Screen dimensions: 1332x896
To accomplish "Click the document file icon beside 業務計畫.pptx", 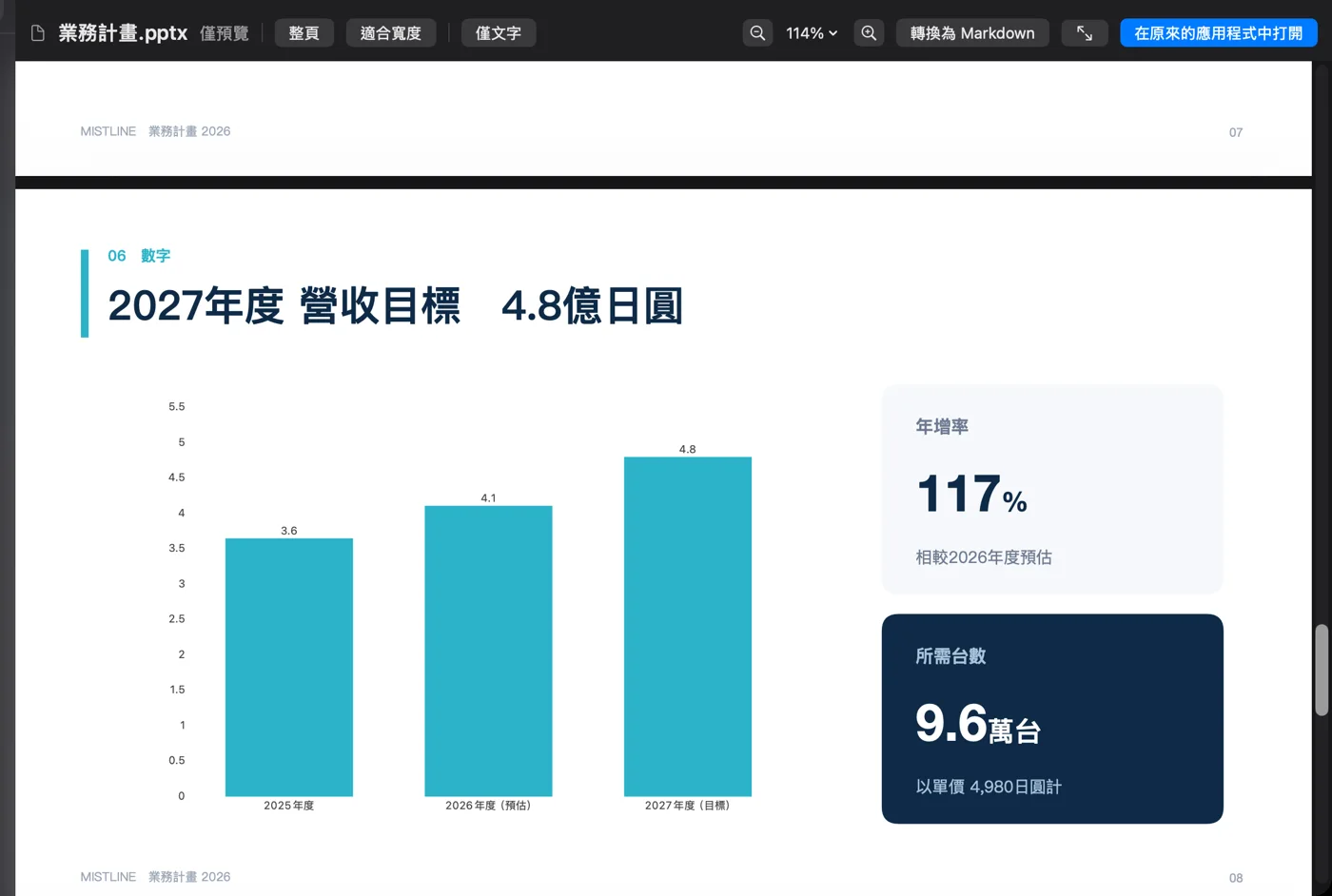I will click(x=38, y=33).
